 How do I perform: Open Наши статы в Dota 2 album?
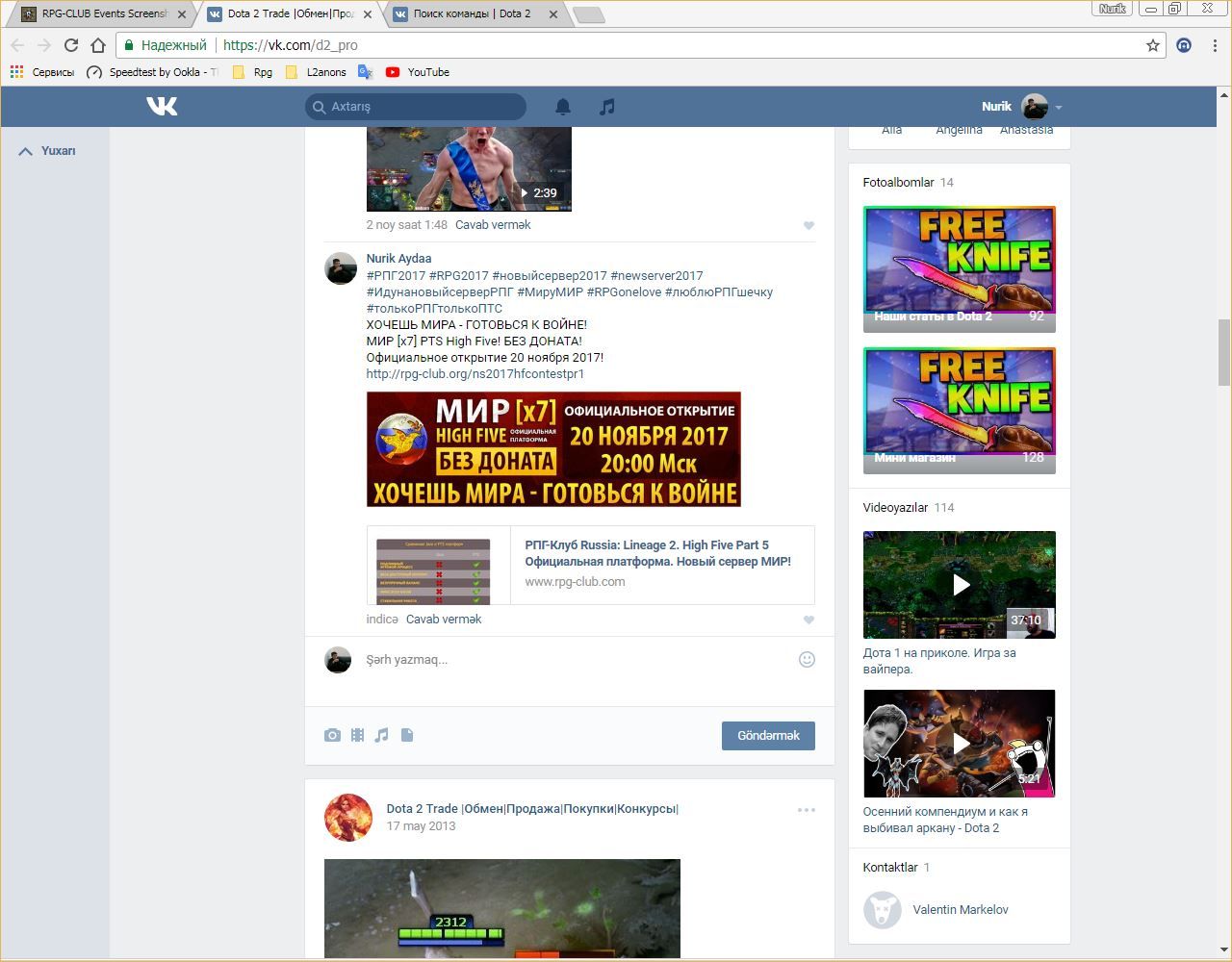[960, 269]
